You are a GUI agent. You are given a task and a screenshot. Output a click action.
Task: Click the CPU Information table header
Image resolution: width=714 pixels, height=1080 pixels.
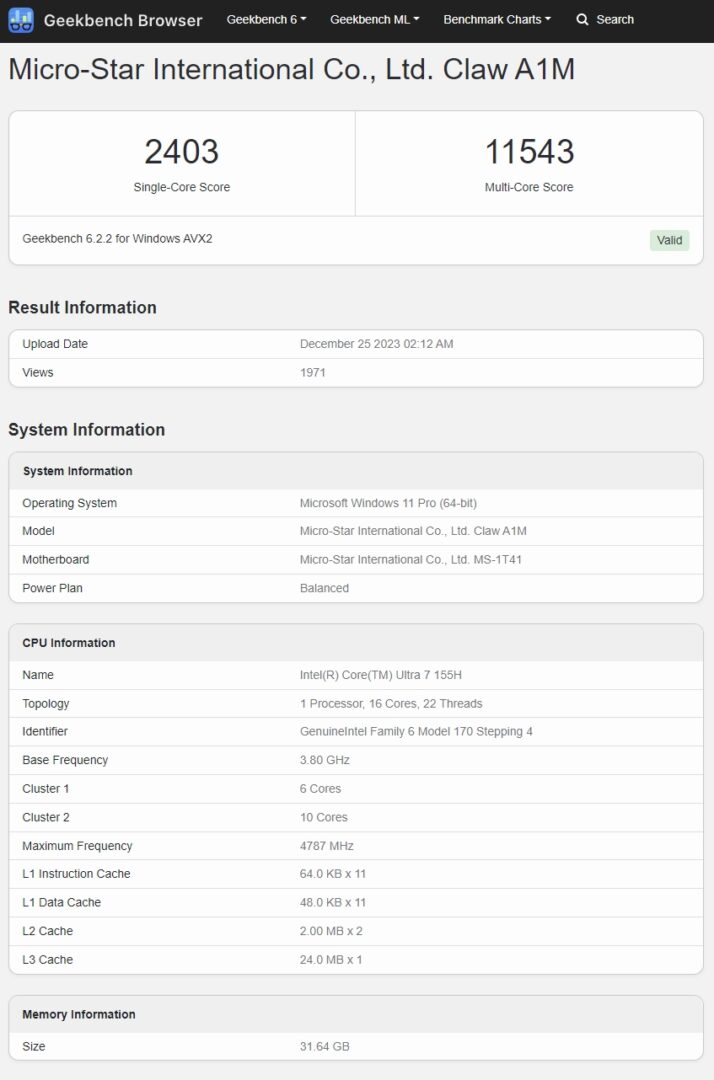tap(68, 643)
